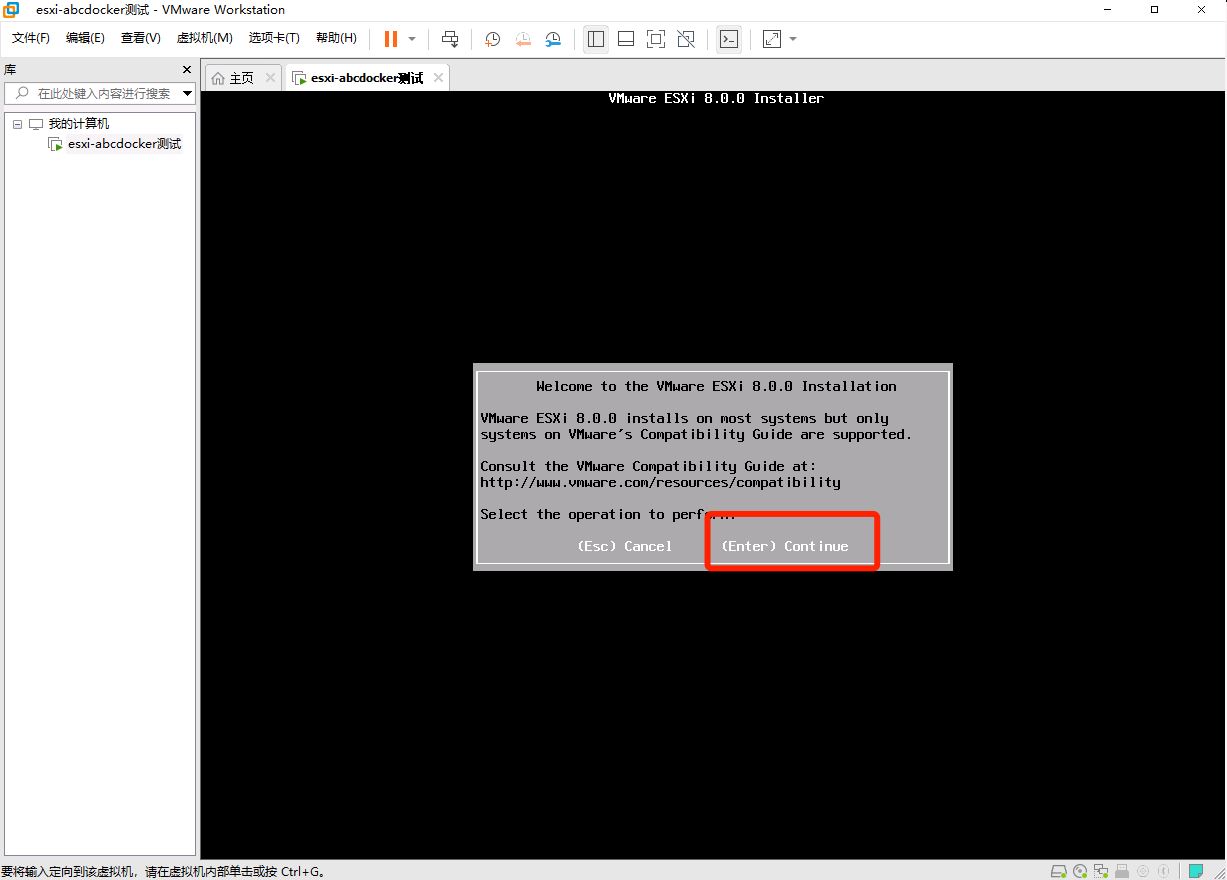
Task: Click the grayed Bluetooth device status icon
Action: [1163, 871]
